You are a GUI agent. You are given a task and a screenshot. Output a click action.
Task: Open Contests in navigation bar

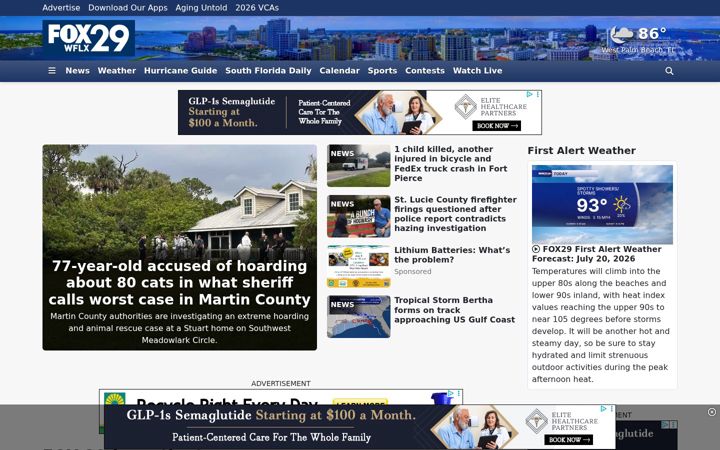(x=425, y=71)
